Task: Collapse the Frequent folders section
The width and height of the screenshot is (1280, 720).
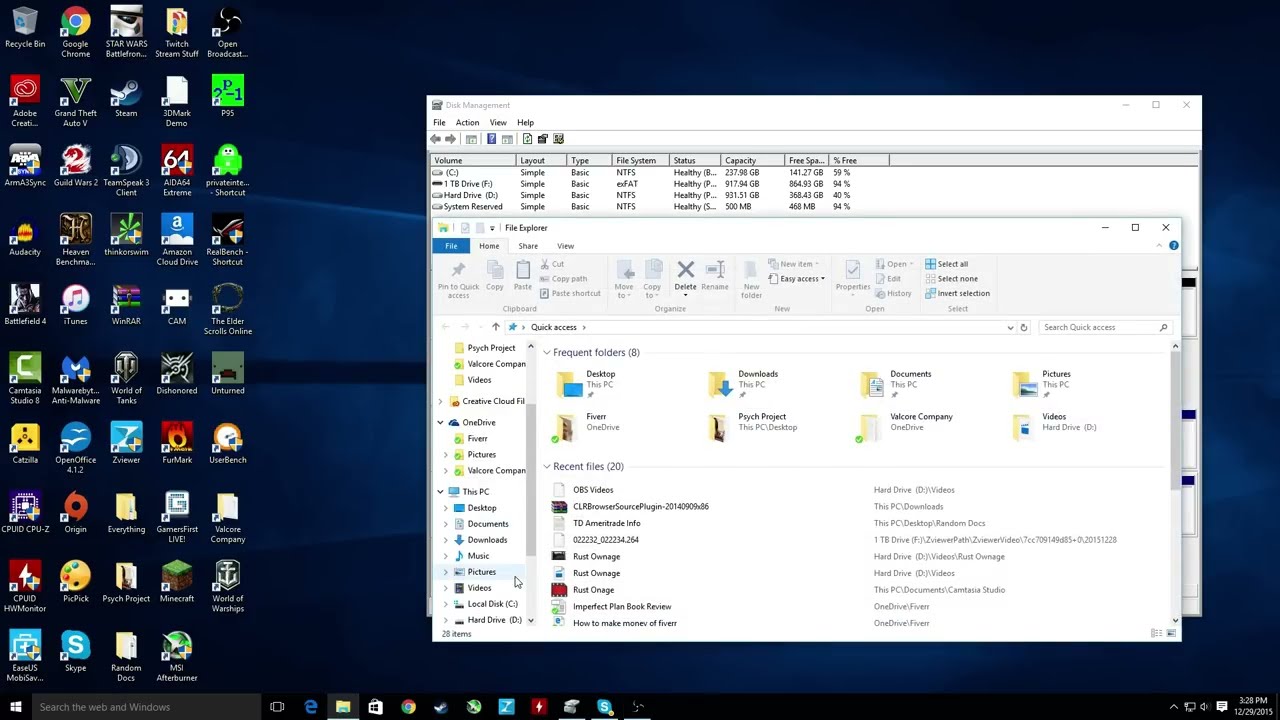Action: pyautogui.click(x=547, y=353)
